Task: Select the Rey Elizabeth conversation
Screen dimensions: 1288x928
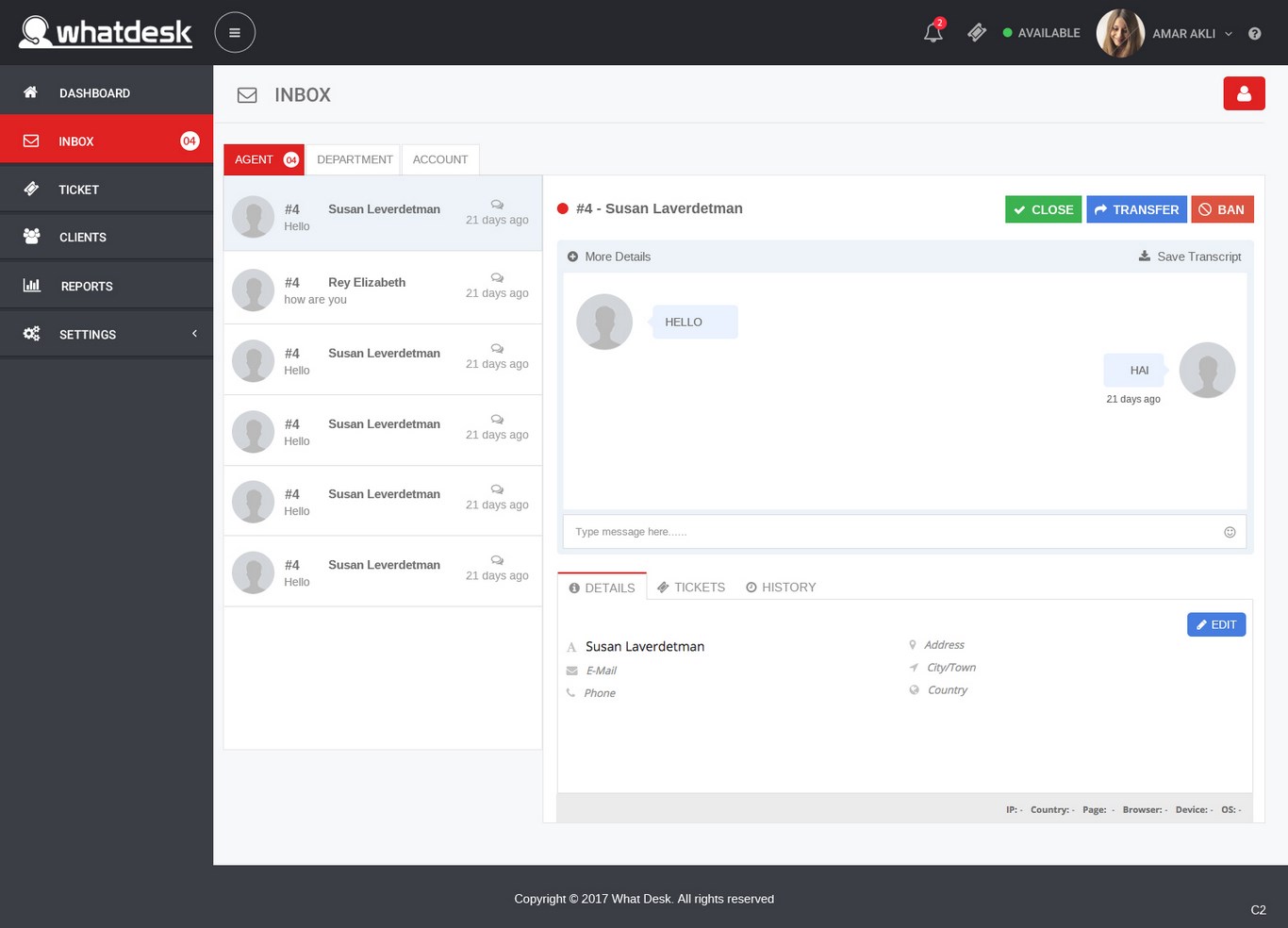Action: pos(382,290)
